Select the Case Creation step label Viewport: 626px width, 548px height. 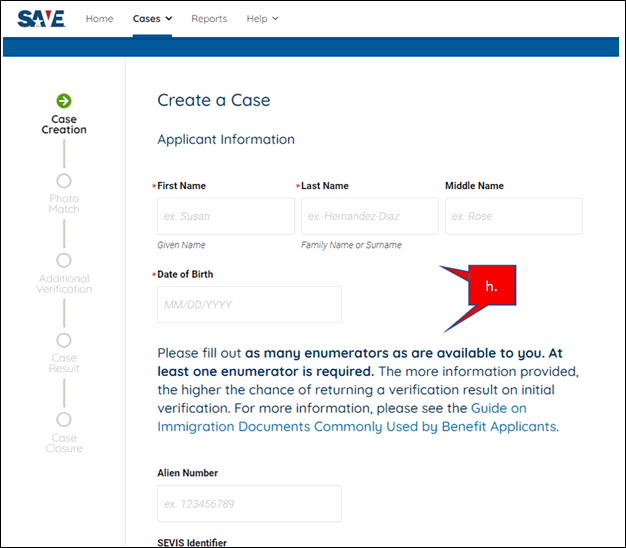click(x=64, y=125)
